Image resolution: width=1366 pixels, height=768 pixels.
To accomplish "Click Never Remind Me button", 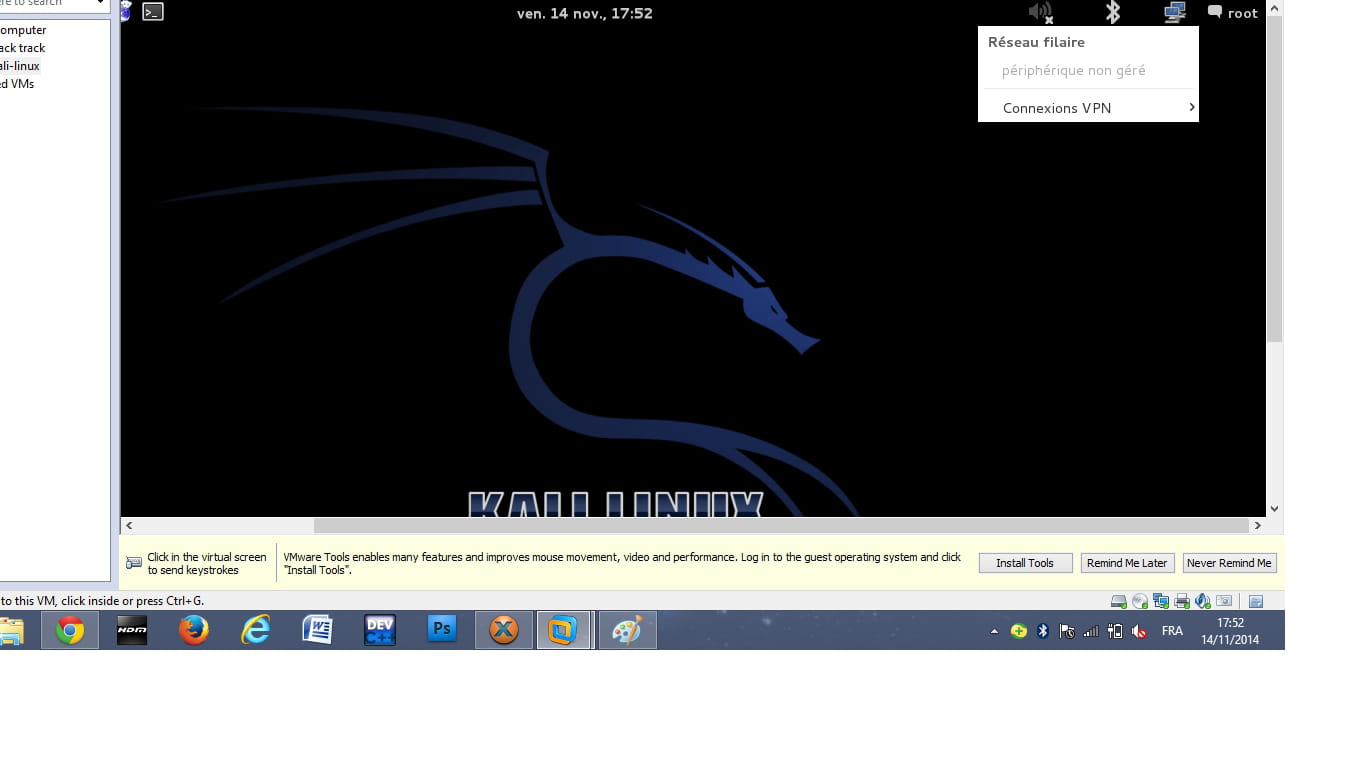I will click(x=1229, y=563).
